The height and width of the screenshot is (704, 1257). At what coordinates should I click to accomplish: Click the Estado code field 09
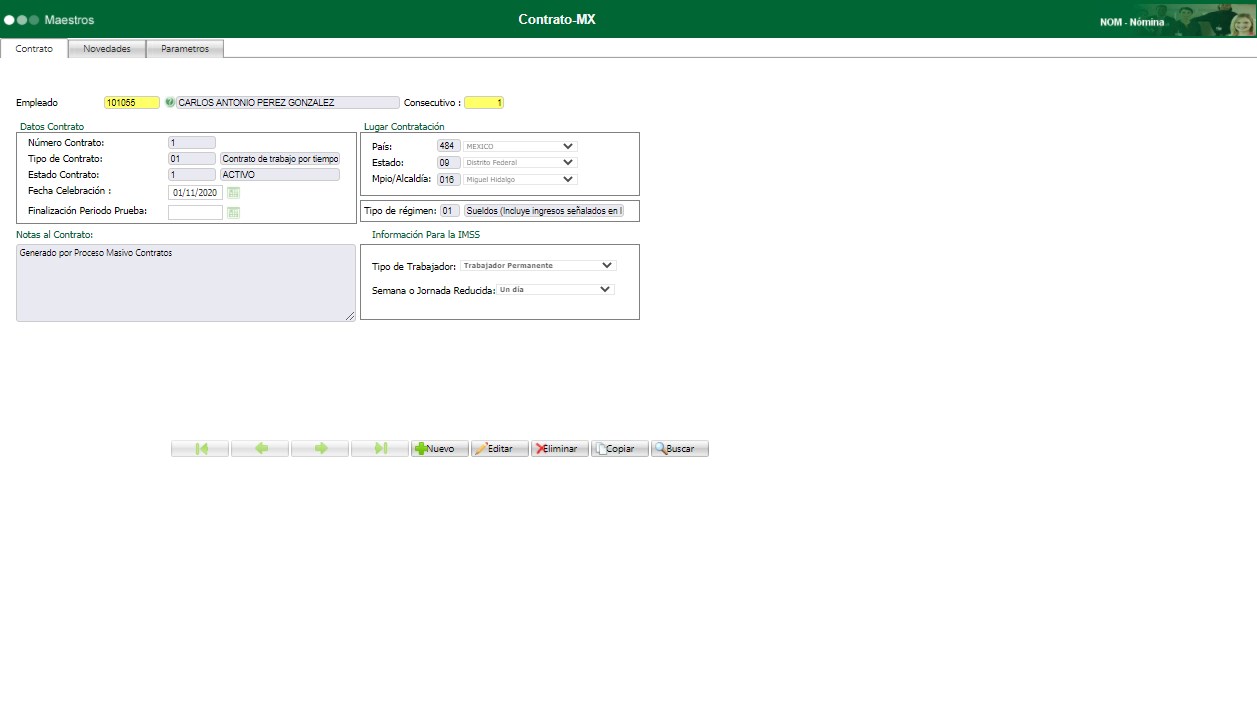pos(449,162)
